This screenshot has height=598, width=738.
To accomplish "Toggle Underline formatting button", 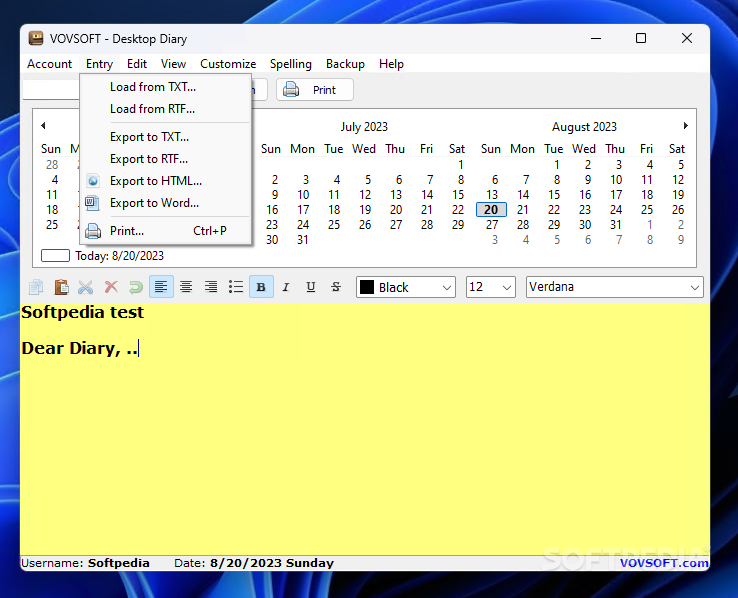I will point(311,287).
